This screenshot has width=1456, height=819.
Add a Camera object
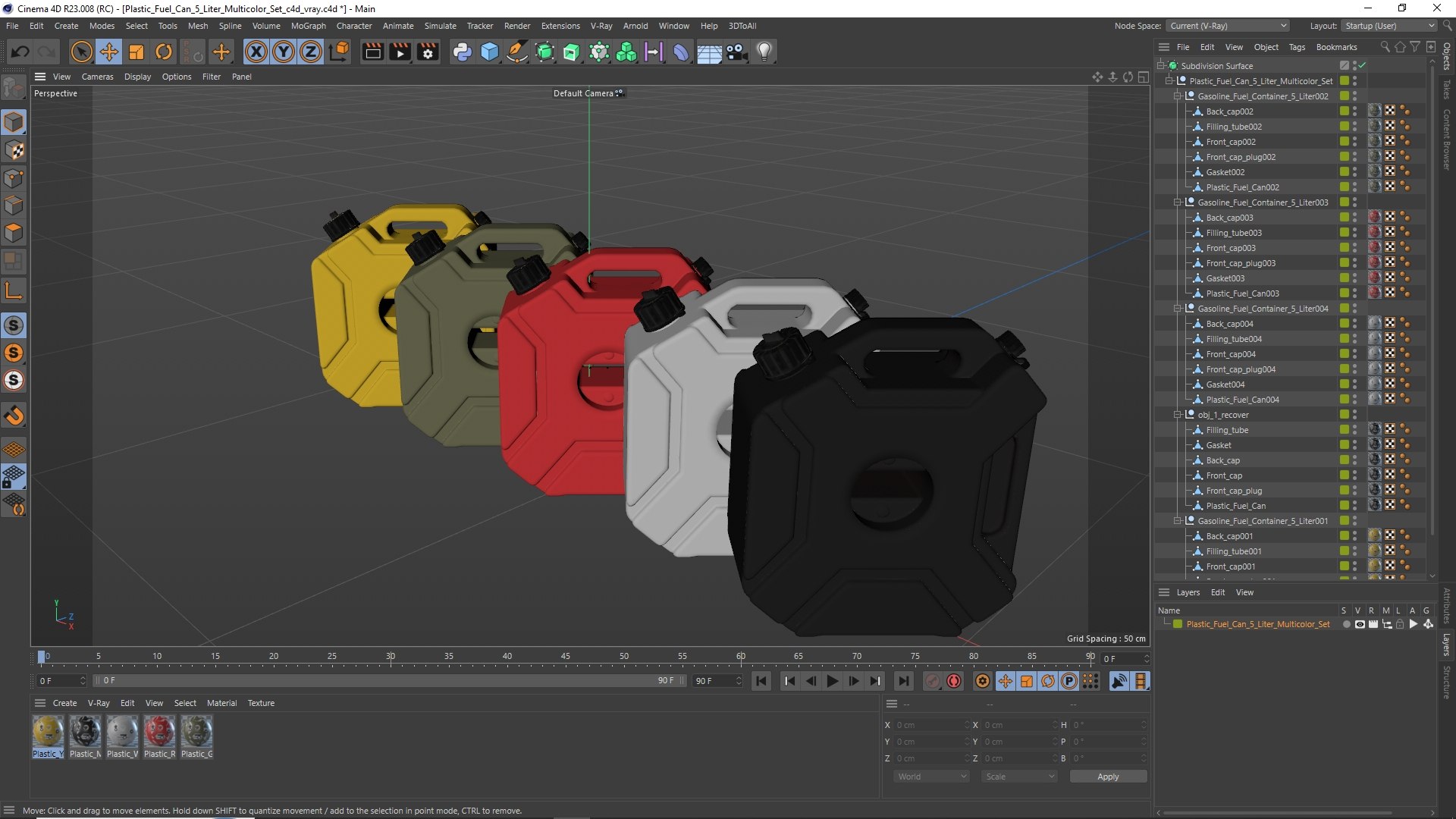tap(736, 52)
